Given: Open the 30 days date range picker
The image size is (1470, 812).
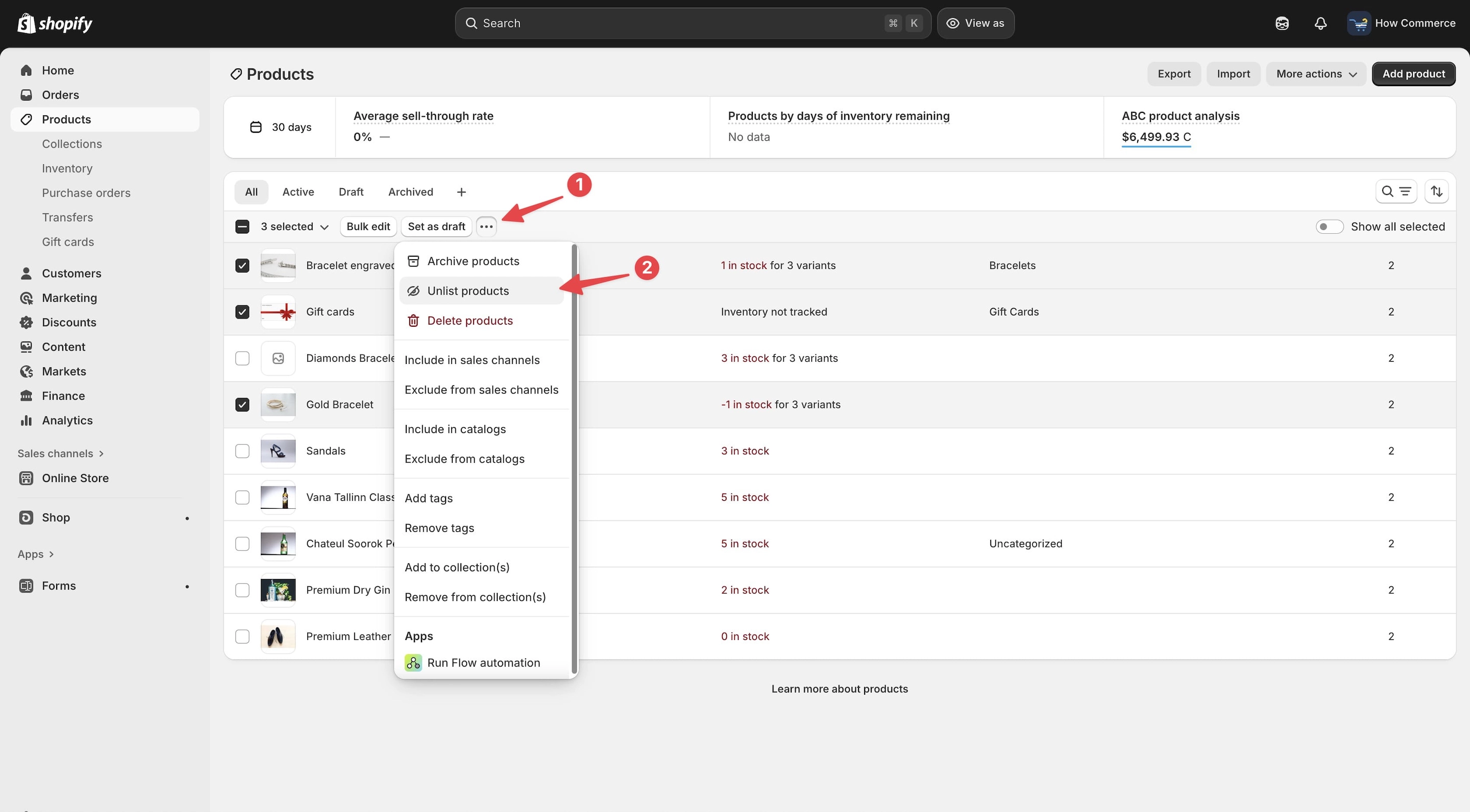Looking at the screenshot, I should tap(281, 127).
